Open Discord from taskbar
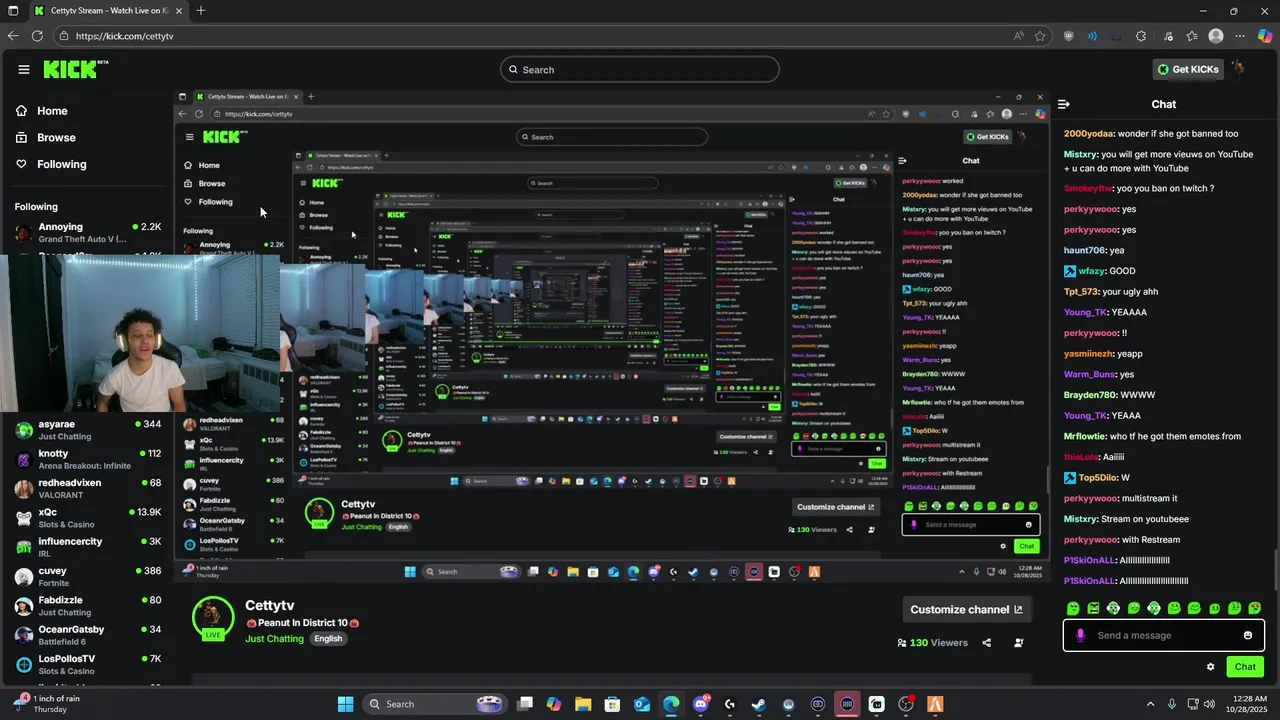This screenshot has height=720, width=1280. pos(700,704)
